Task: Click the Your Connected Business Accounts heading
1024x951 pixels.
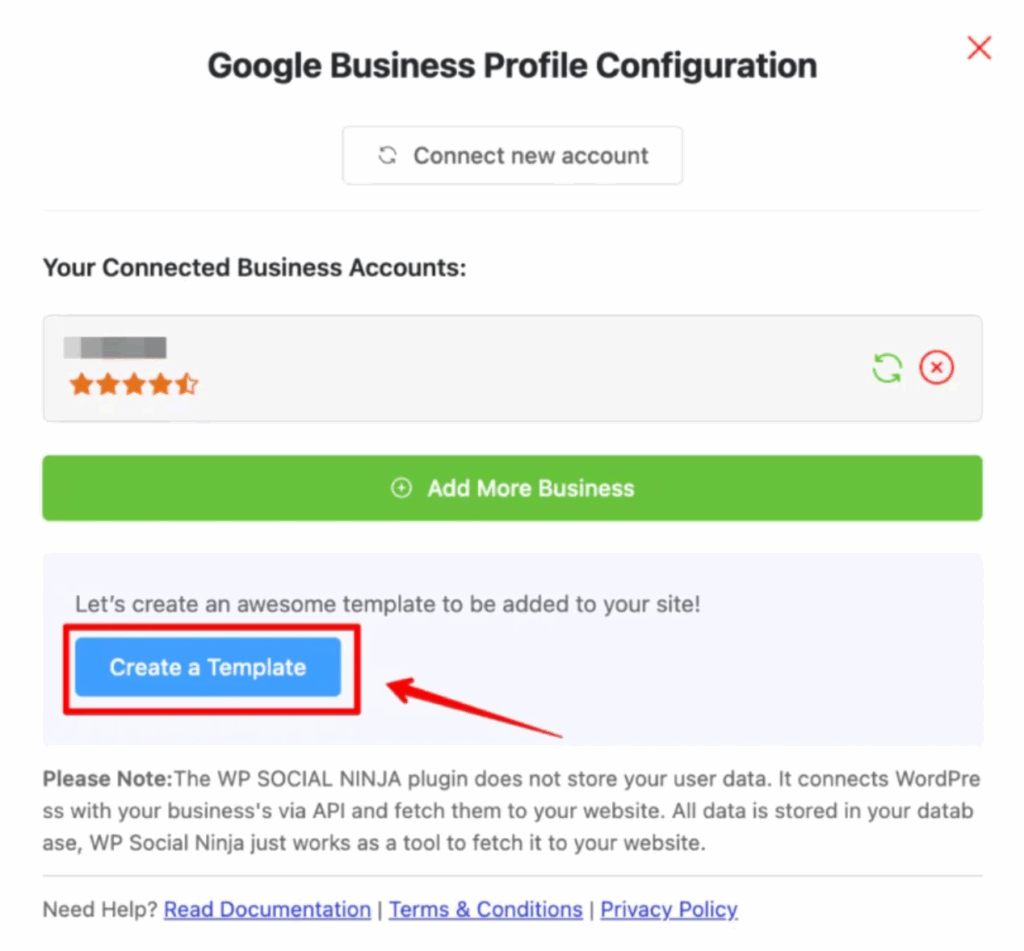Action: pyautogui.click(x=255, y=268)
